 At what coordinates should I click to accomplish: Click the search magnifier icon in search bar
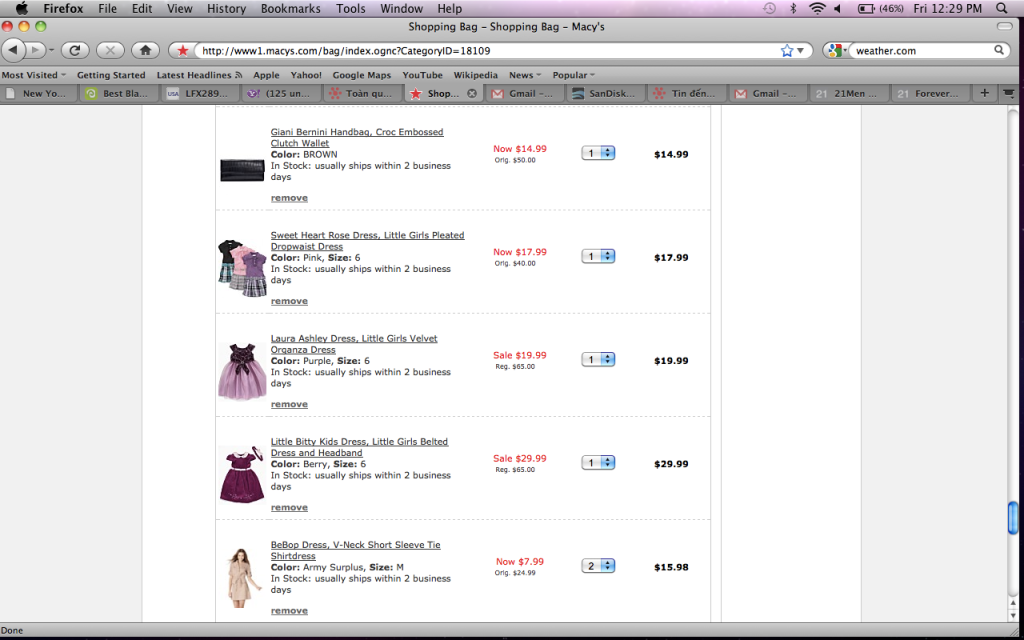[x=999, y=50]
